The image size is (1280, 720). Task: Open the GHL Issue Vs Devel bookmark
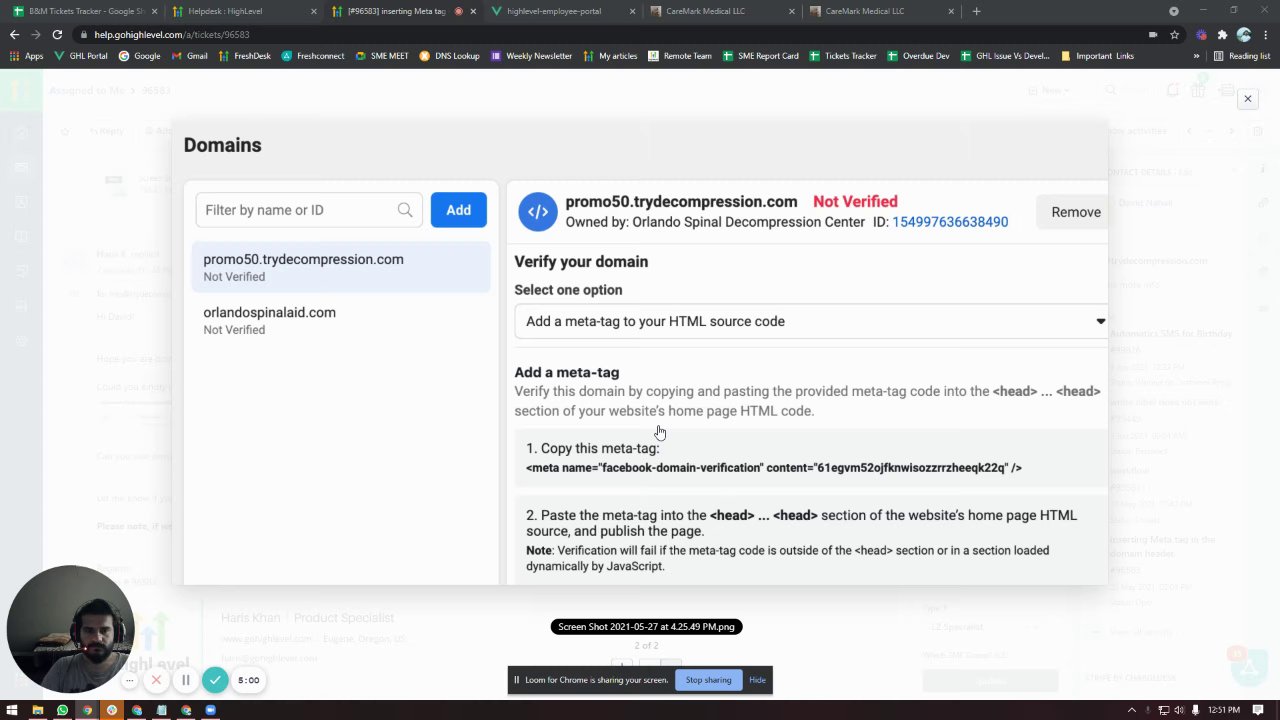click(x=1004, y=56)
